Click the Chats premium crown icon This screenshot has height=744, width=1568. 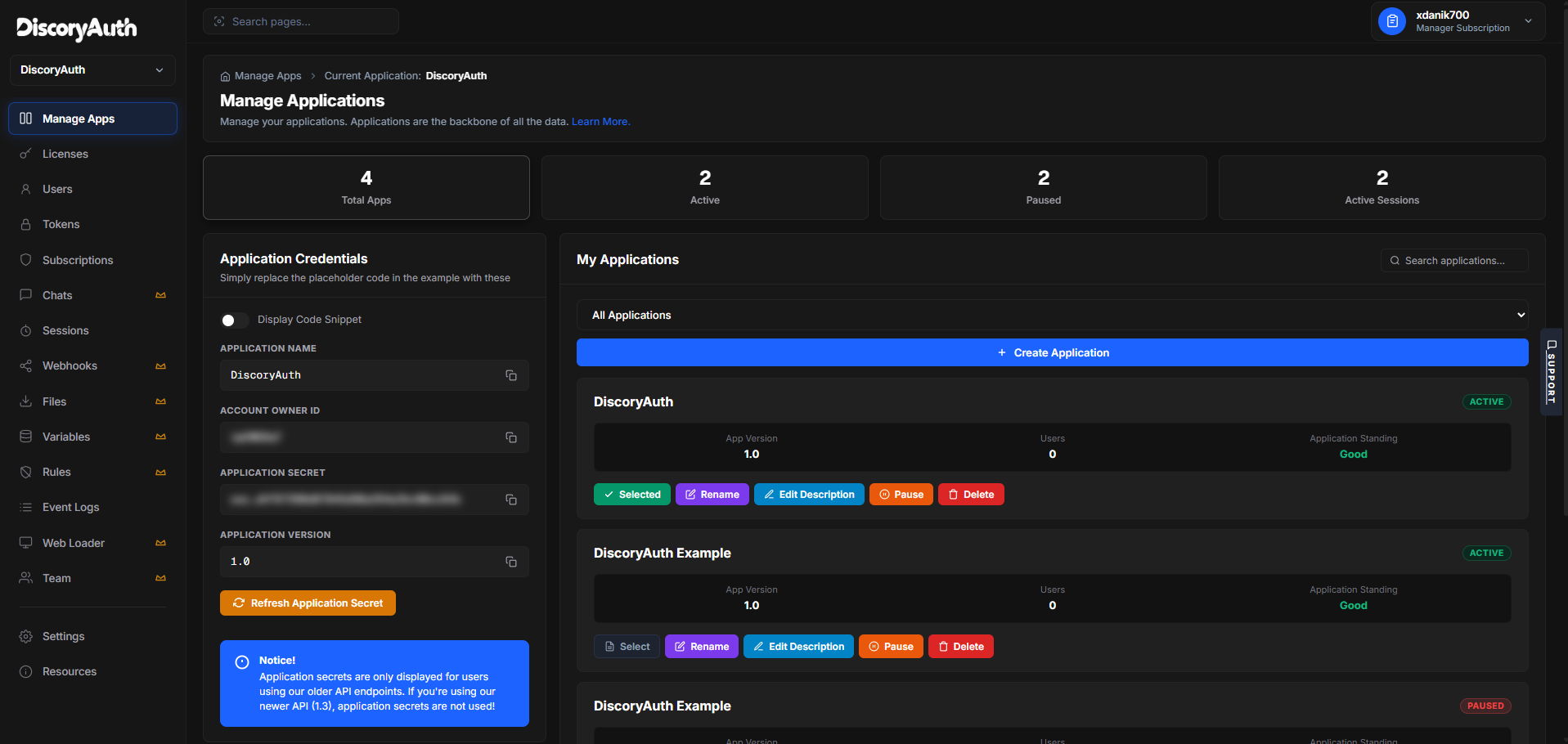[x=161, y=295]
